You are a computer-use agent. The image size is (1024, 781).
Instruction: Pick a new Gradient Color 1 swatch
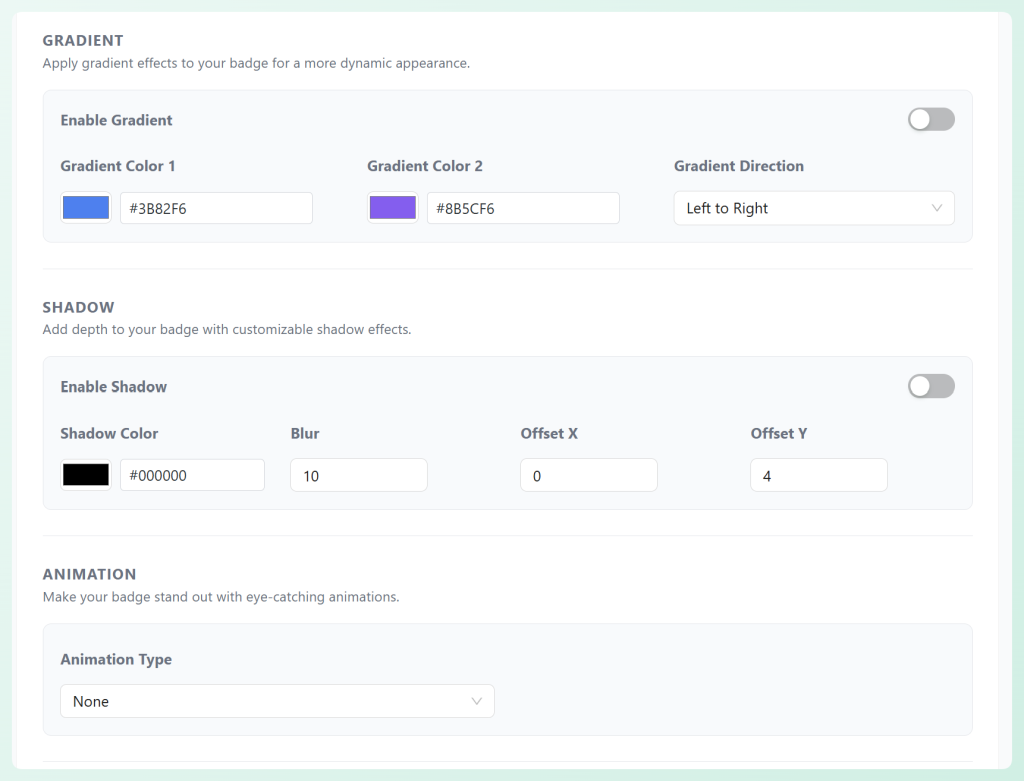point(85,207)
